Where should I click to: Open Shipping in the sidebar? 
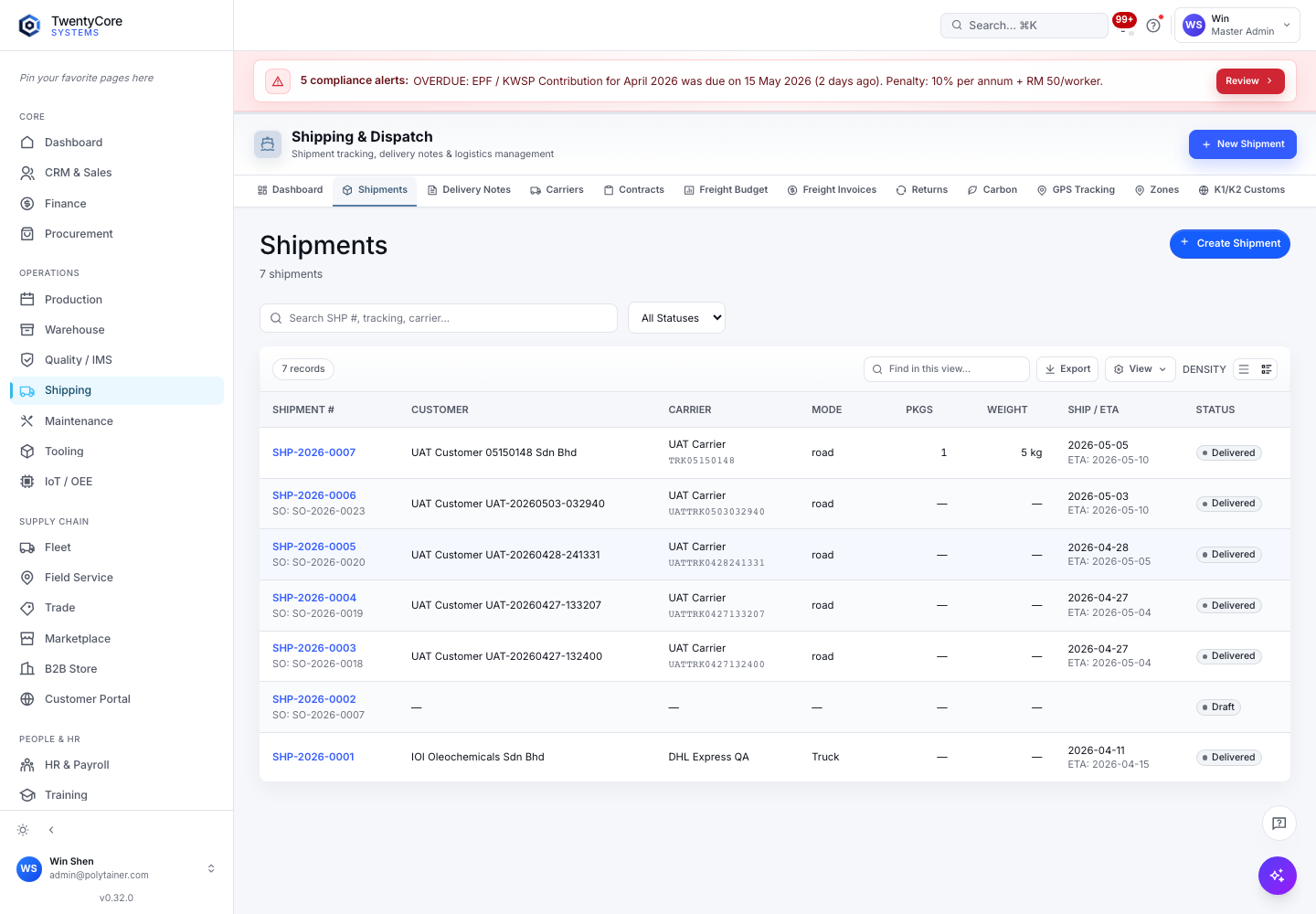tap(117, 390)
